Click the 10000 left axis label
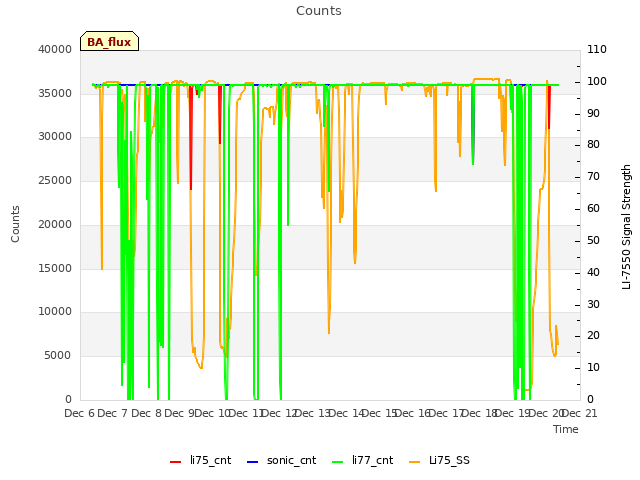 [x=55, y=311]
